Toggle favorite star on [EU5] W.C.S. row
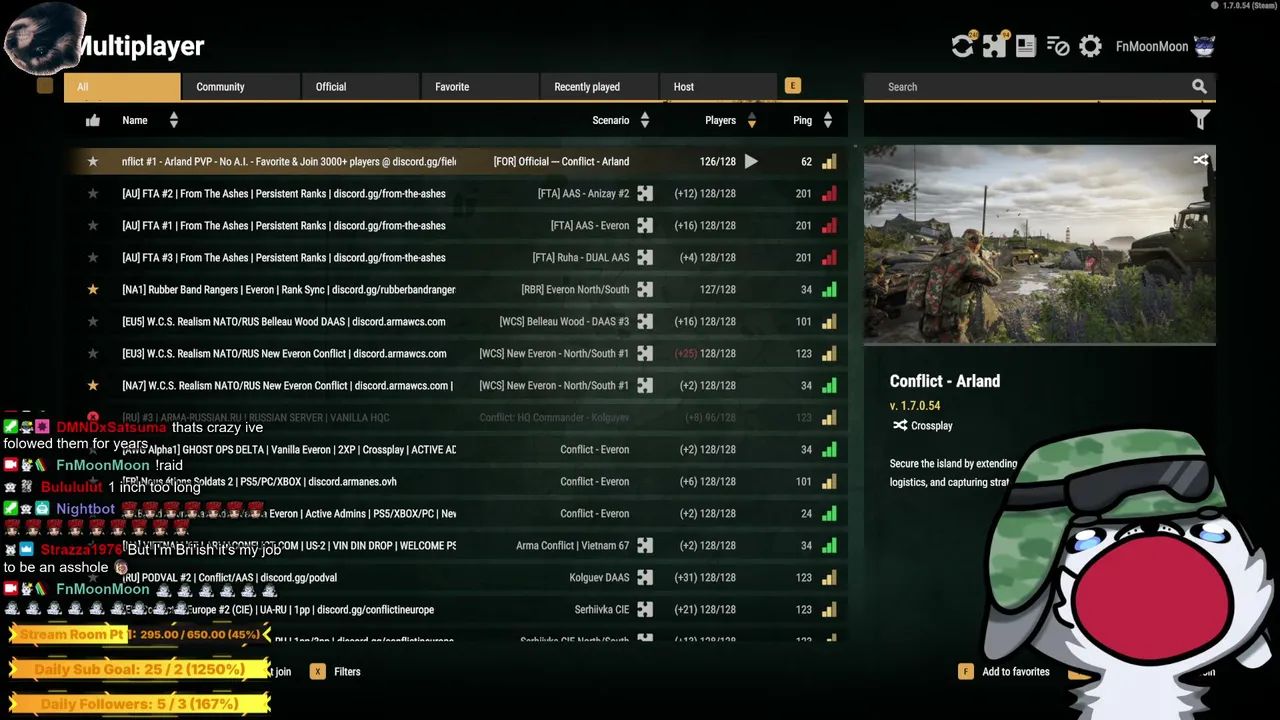The height and width of the screenshot is (720, 1280). point(93,321)
